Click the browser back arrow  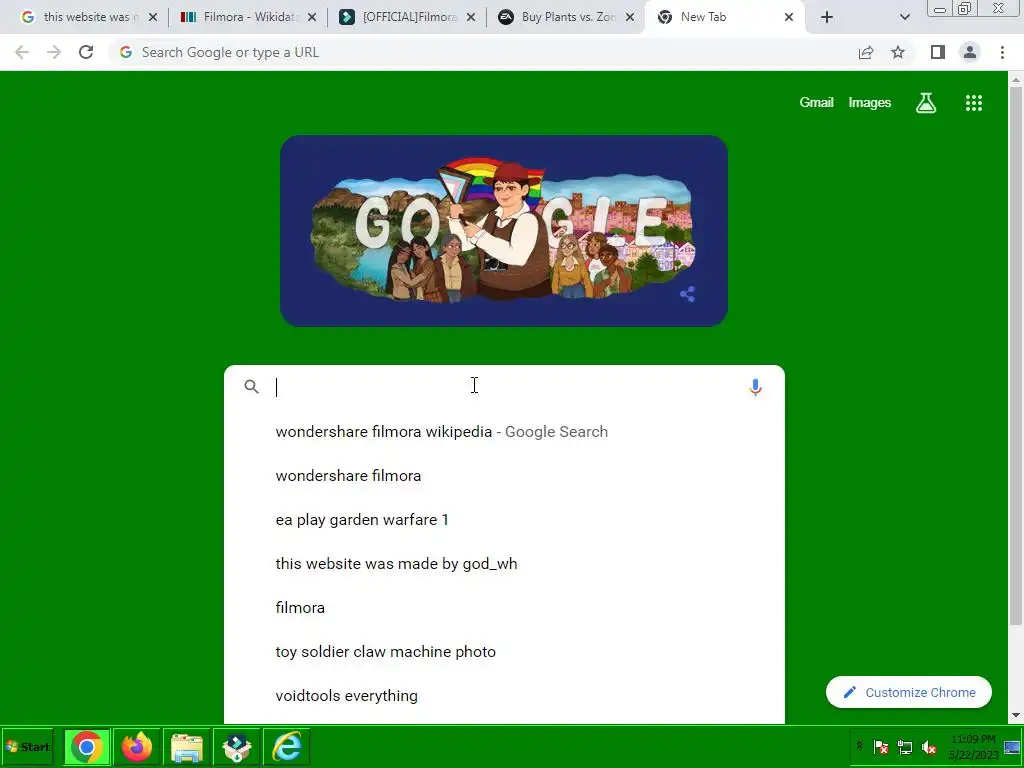pos(22,52)
